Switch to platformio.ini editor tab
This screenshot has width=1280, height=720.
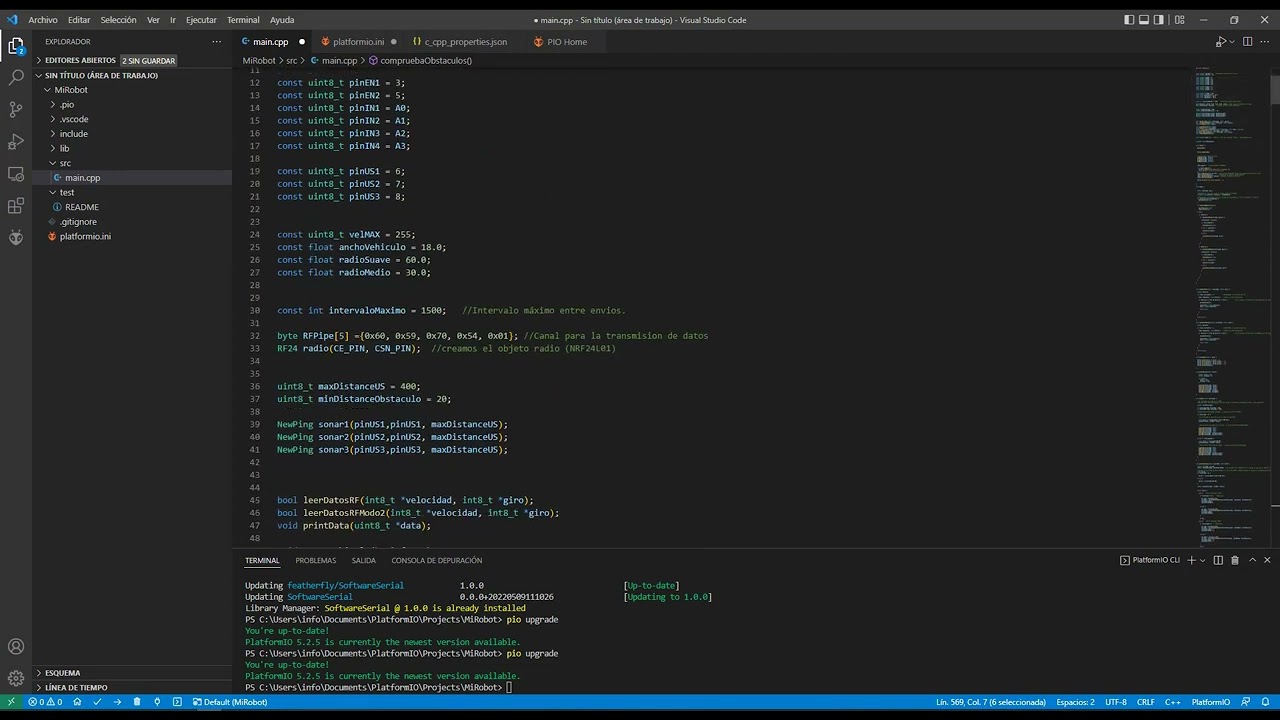pyautogui.click(x=358, y=42)
